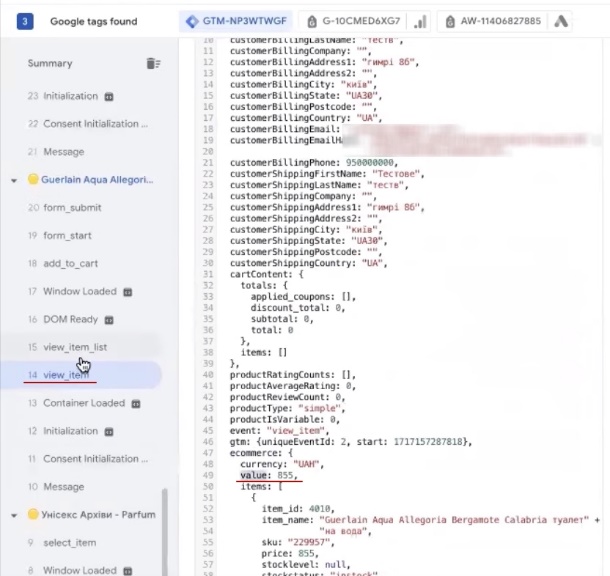The width and height of the screenshot is (610, 576).
Task: Click the bar chart icon in the tag bar
Action: point(420,21)
